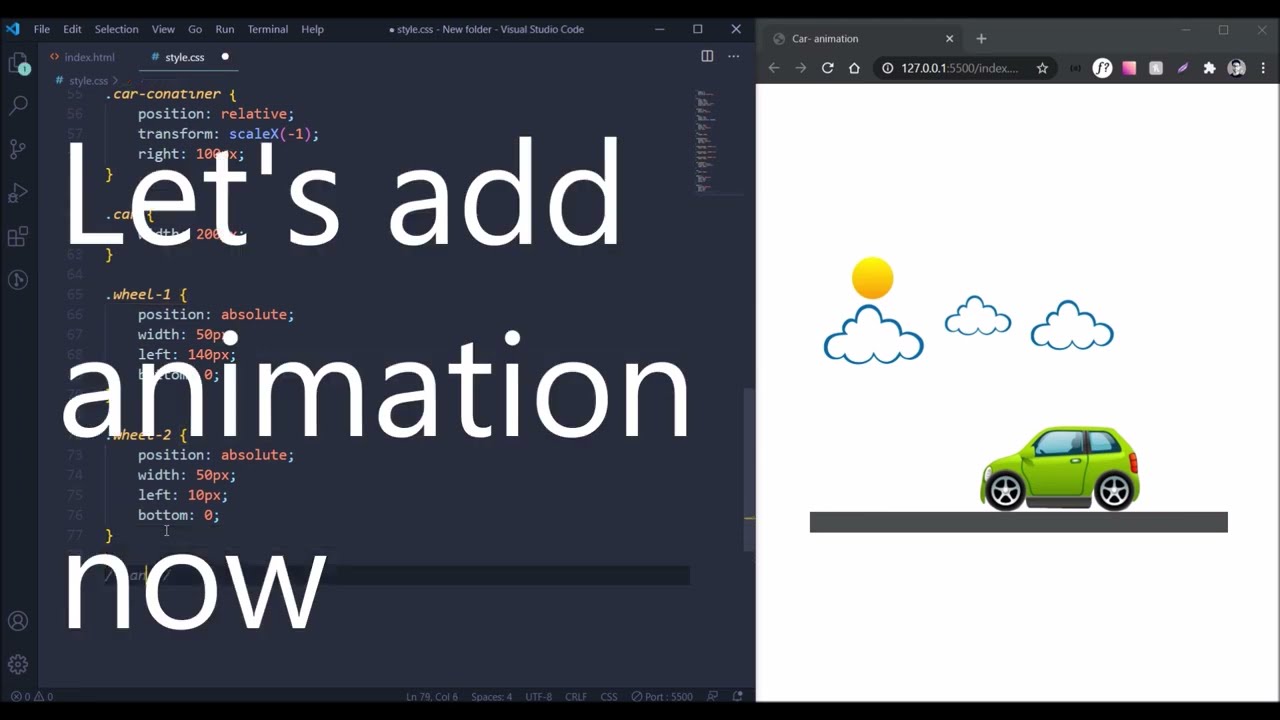1280x720 pixels.
Task: Open the Go menu
Action: (x=195, y=29)
